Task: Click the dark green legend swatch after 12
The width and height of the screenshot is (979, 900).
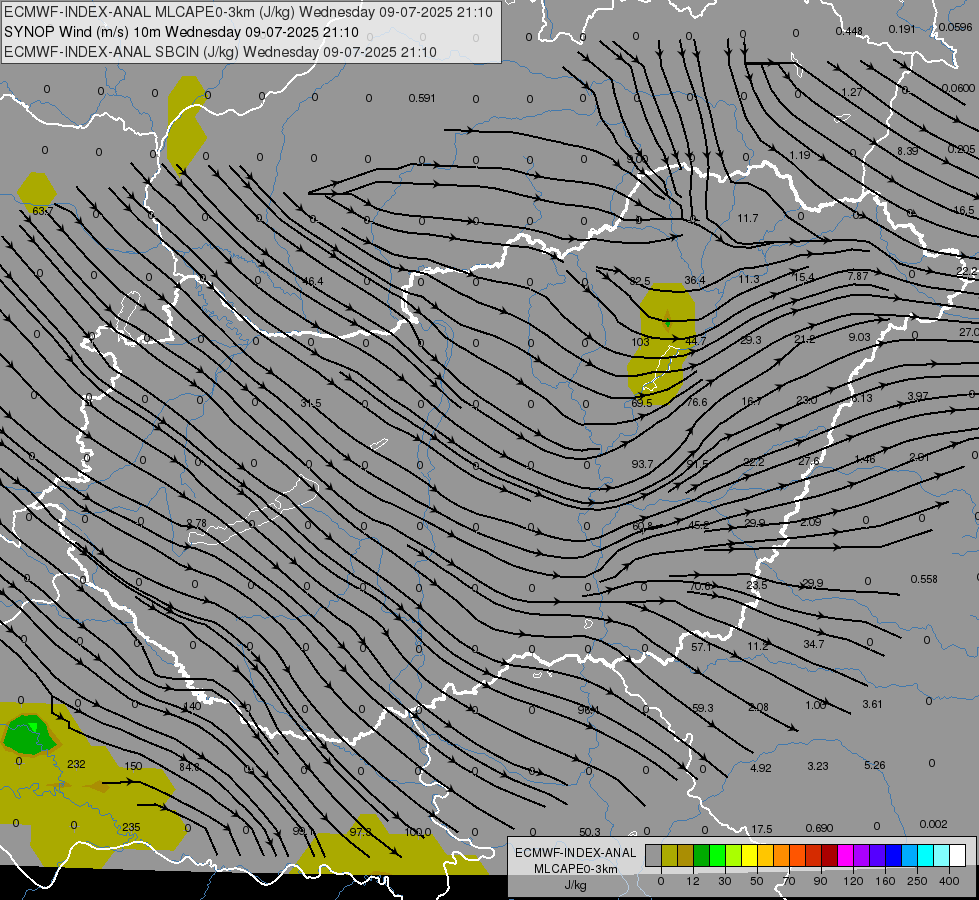Action: (x=701, y=856)
